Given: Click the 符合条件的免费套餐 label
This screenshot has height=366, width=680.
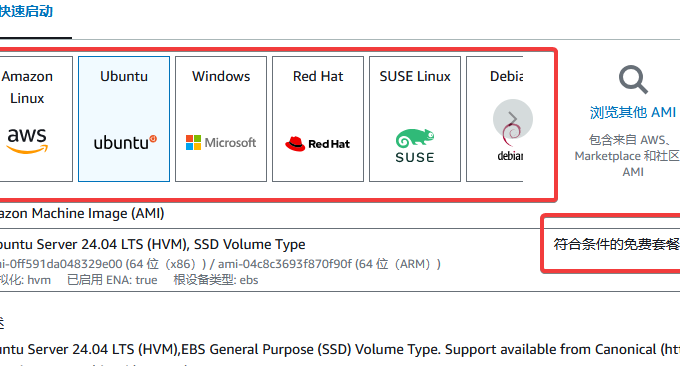Looking at the screenshot, I should [616, 245].
